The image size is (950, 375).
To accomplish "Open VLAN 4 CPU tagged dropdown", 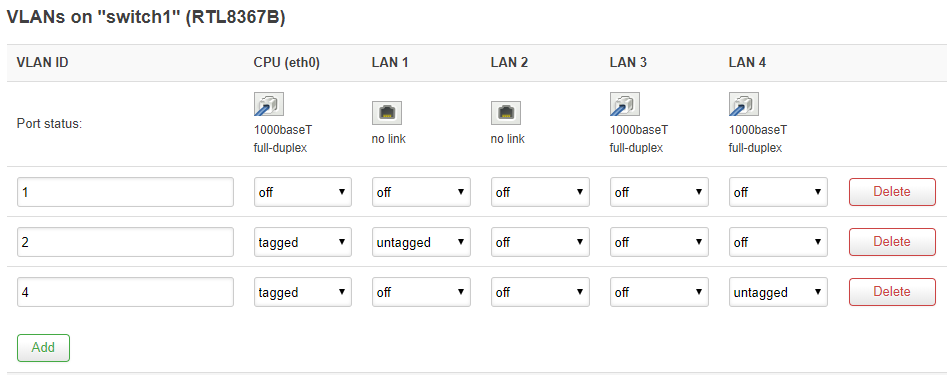I will (302, 292).
